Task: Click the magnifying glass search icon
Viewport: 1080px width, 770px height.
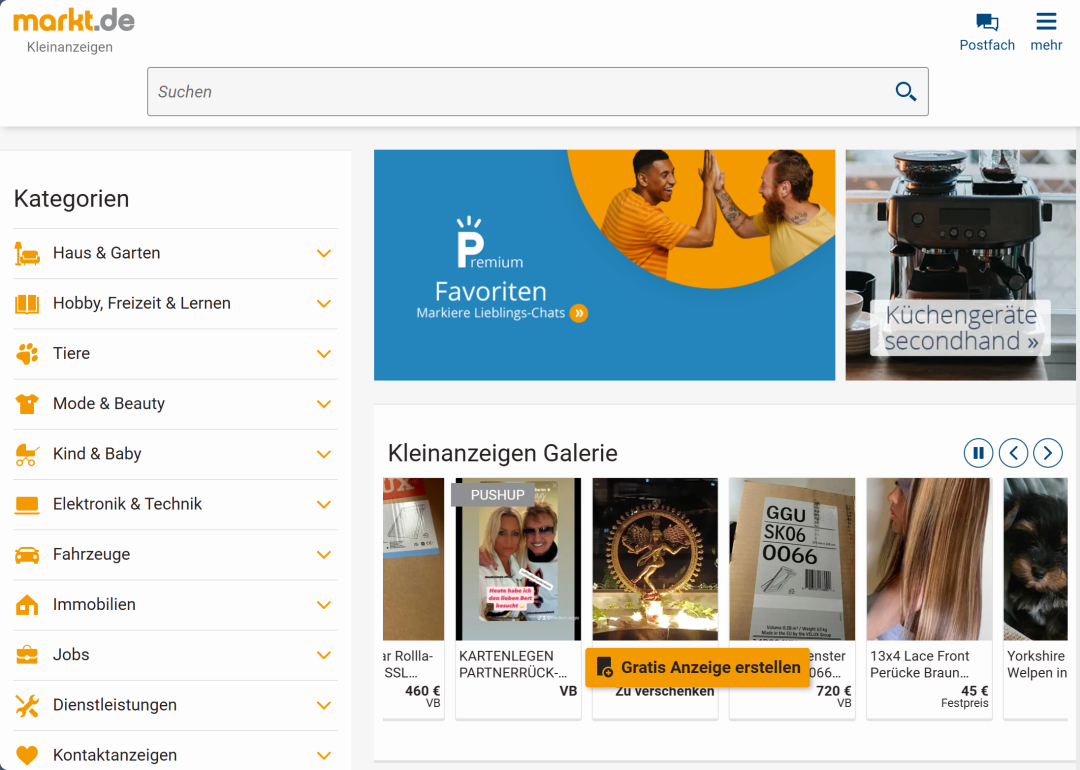Action: (906, 92)
